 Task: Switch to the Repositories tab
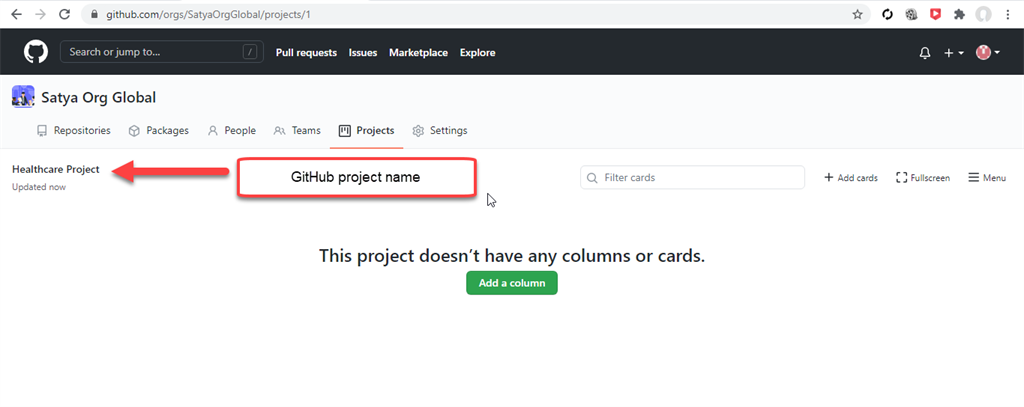[73, 130]
